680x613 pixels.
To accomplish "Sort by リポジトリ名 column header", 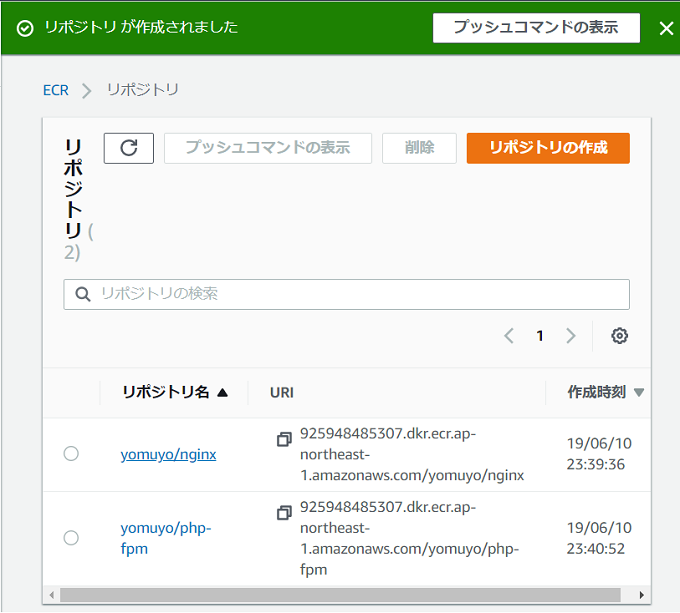I will click(175, 392).
